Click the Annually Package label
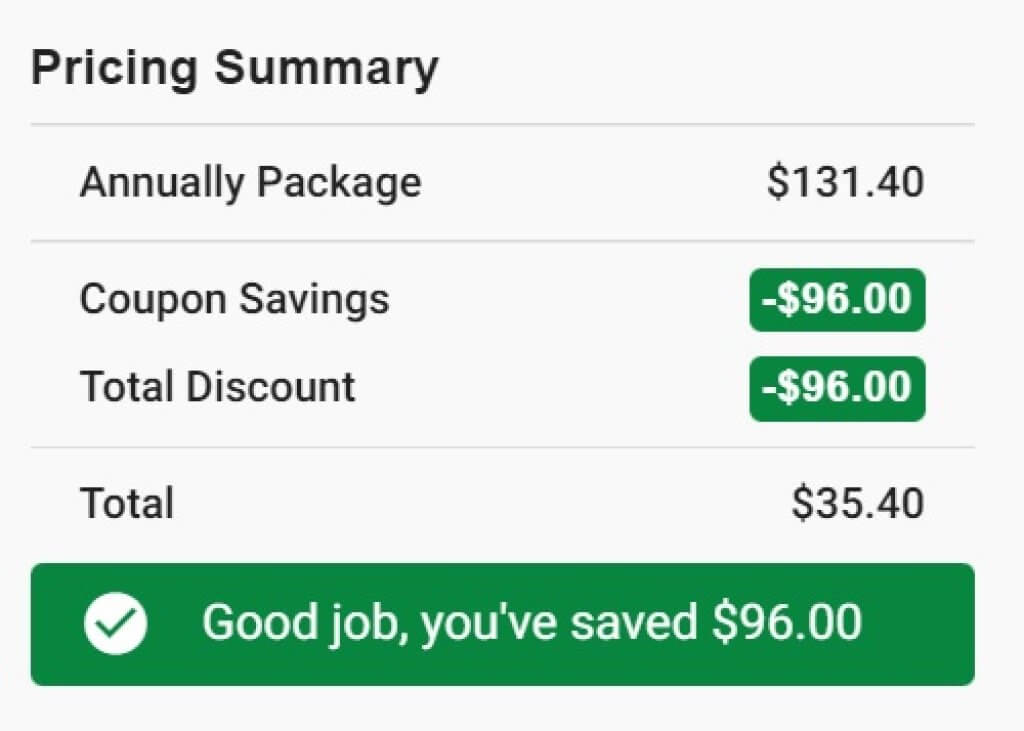This screenshot has width=1024, height=731. 250,182
